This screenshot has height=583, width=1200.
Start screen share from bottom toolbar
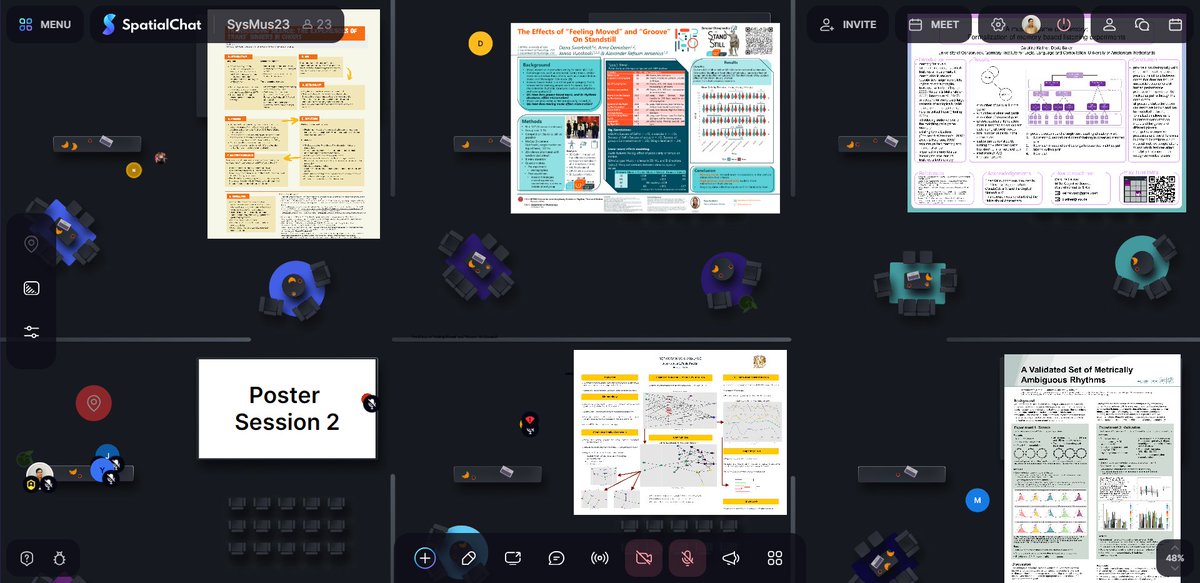click(513, 558)
